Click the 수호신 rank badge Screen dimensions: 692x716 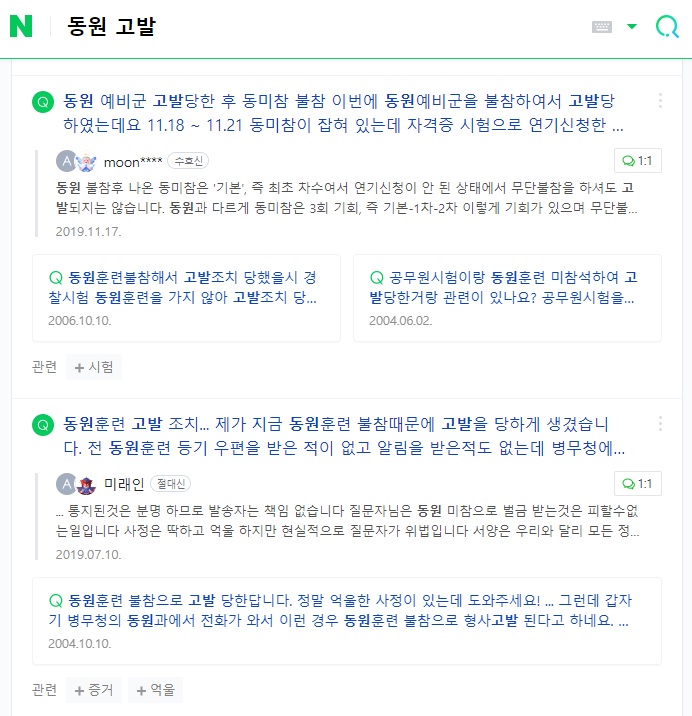[188, 162]
